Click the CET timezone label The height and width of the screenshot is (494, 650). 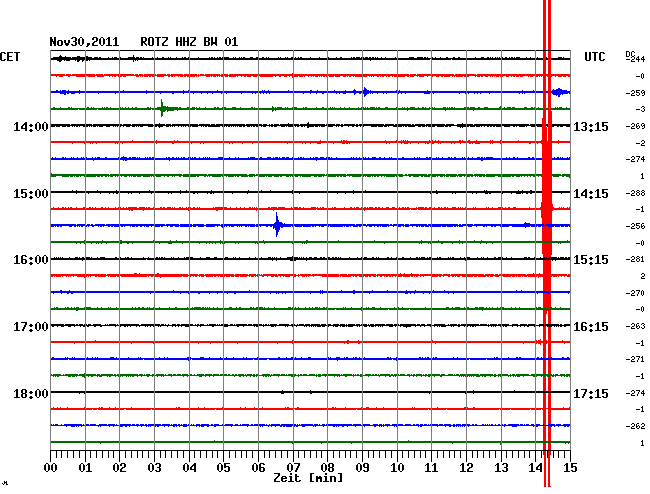pos(10,57)
